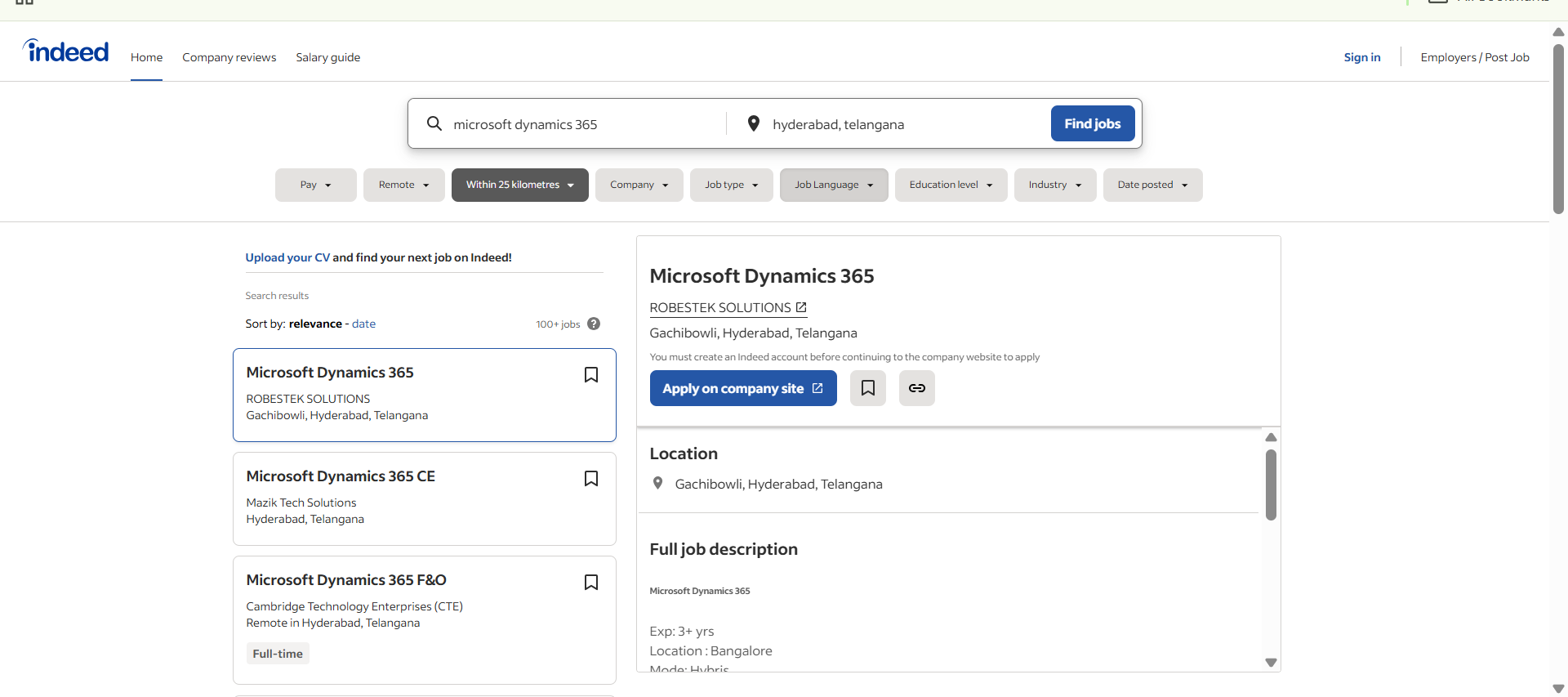Screen dimensions: 1568x697
Task: Expand the Remote filter
Action: [404, 185]
